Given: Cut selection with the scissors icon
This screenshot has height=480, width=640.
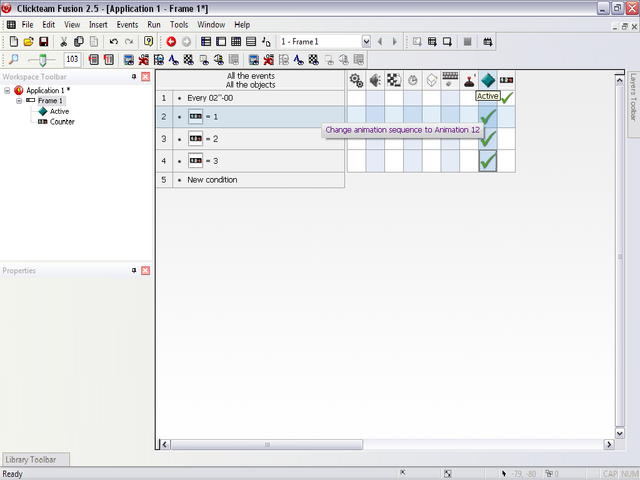Looking at the screenshot, I should click(63, 42).
